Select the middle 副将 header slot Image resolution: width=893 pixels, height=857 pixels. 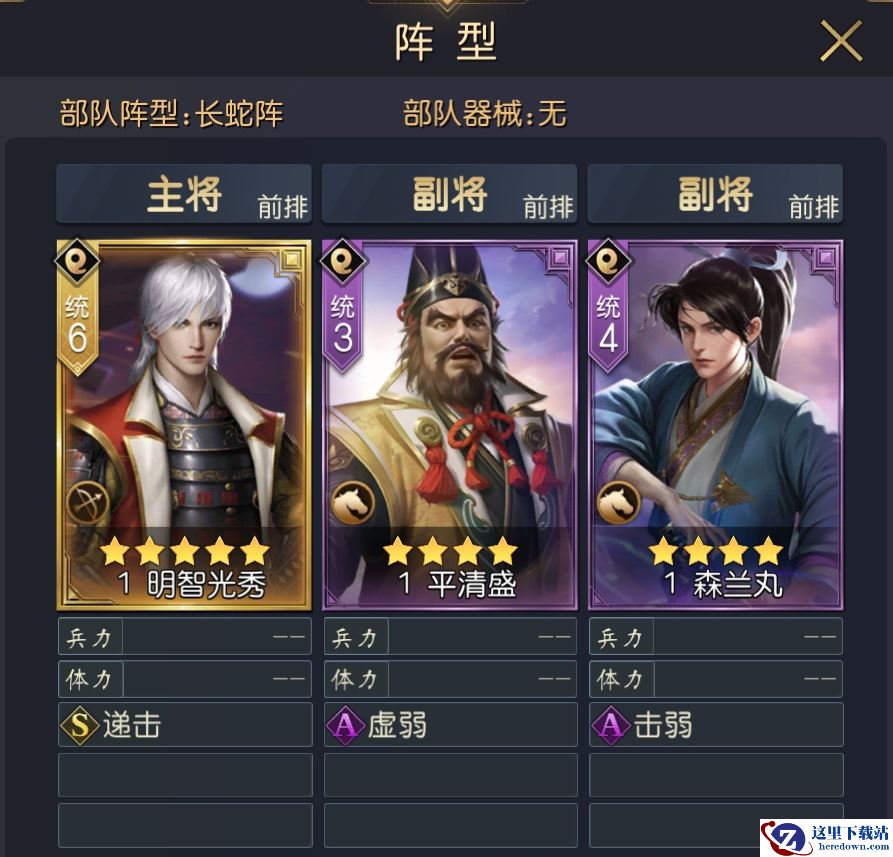coord(450,194)
